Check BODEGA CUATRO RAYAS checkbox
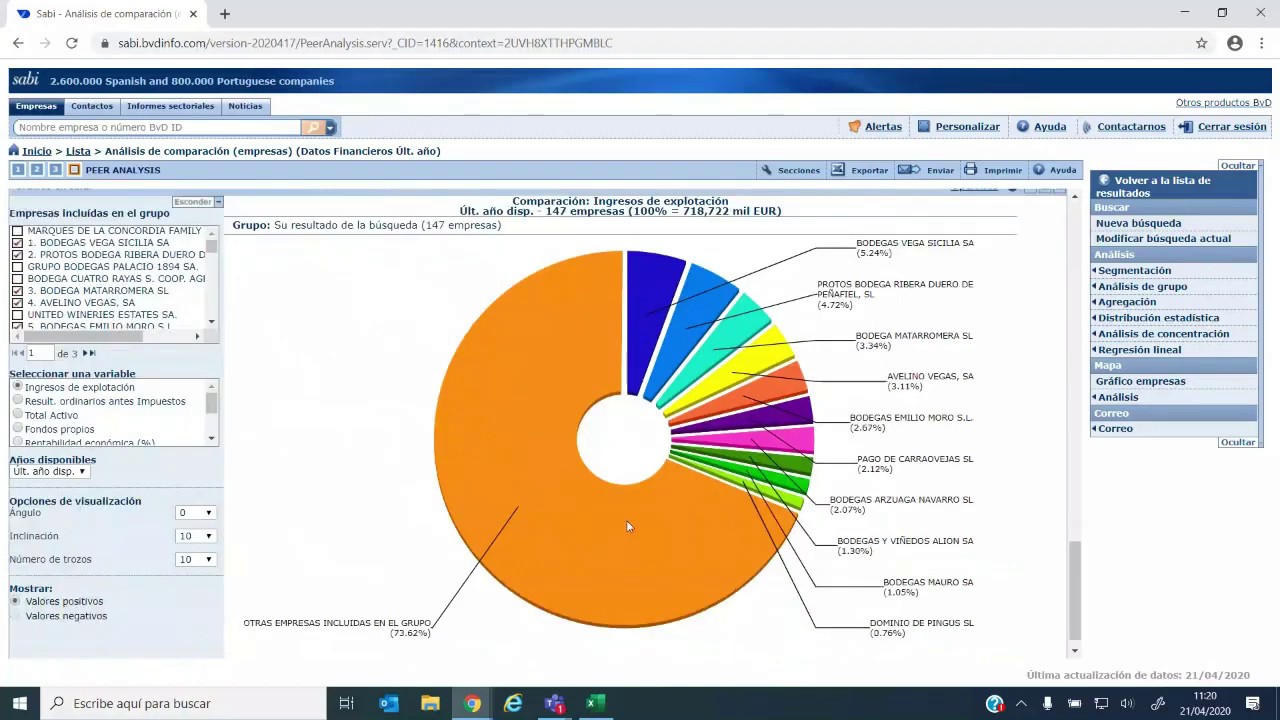The height and width of the screenshot is (720, 1280). coord(17,279)
